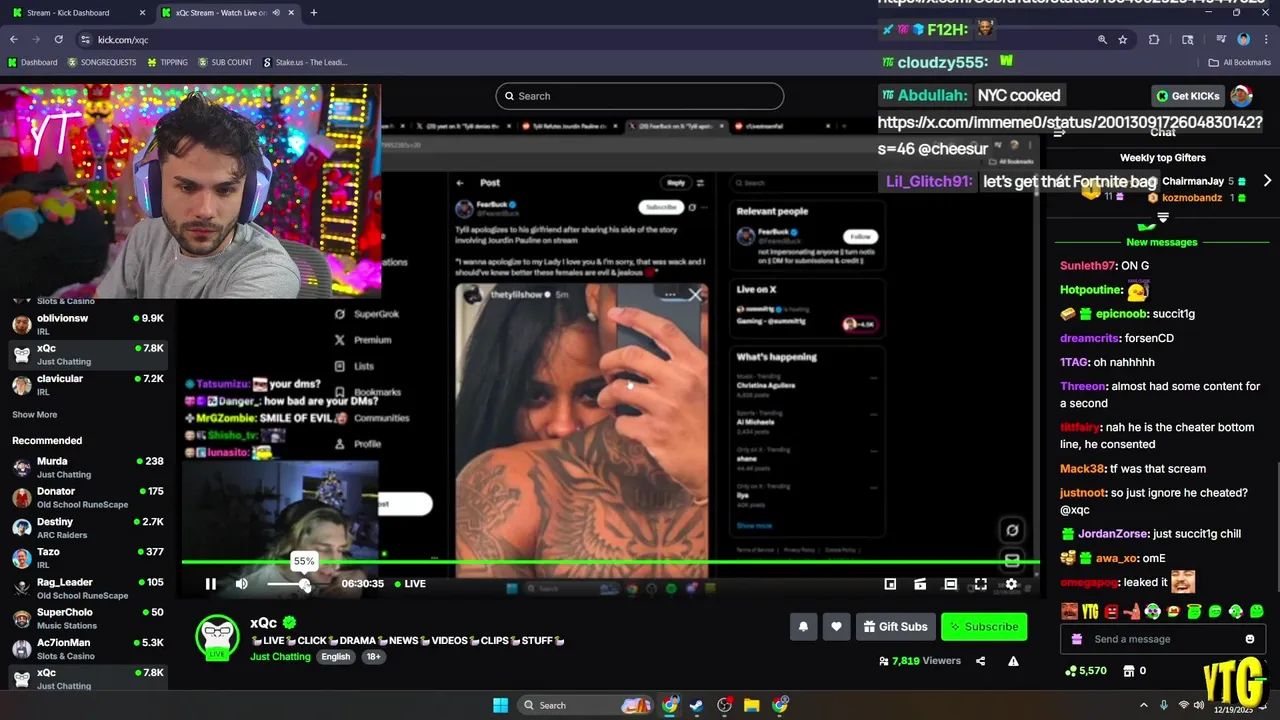1280x720 pixels.
Task: Open Steam from the taskbar
Action: tap(697, 705)
